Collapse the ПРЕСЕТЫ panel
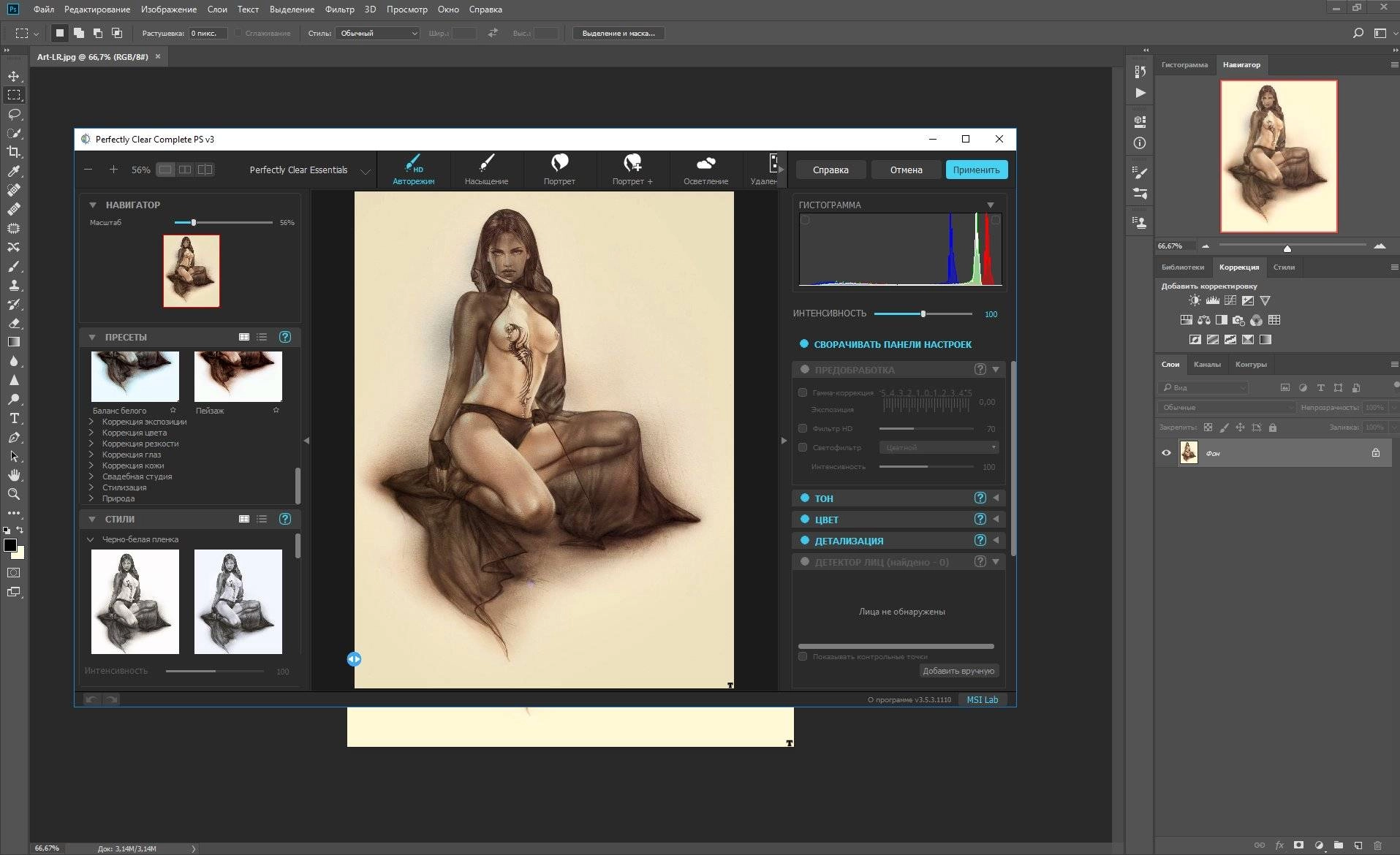This screenshot has width=1400, height=855. (x=92, y=337)
